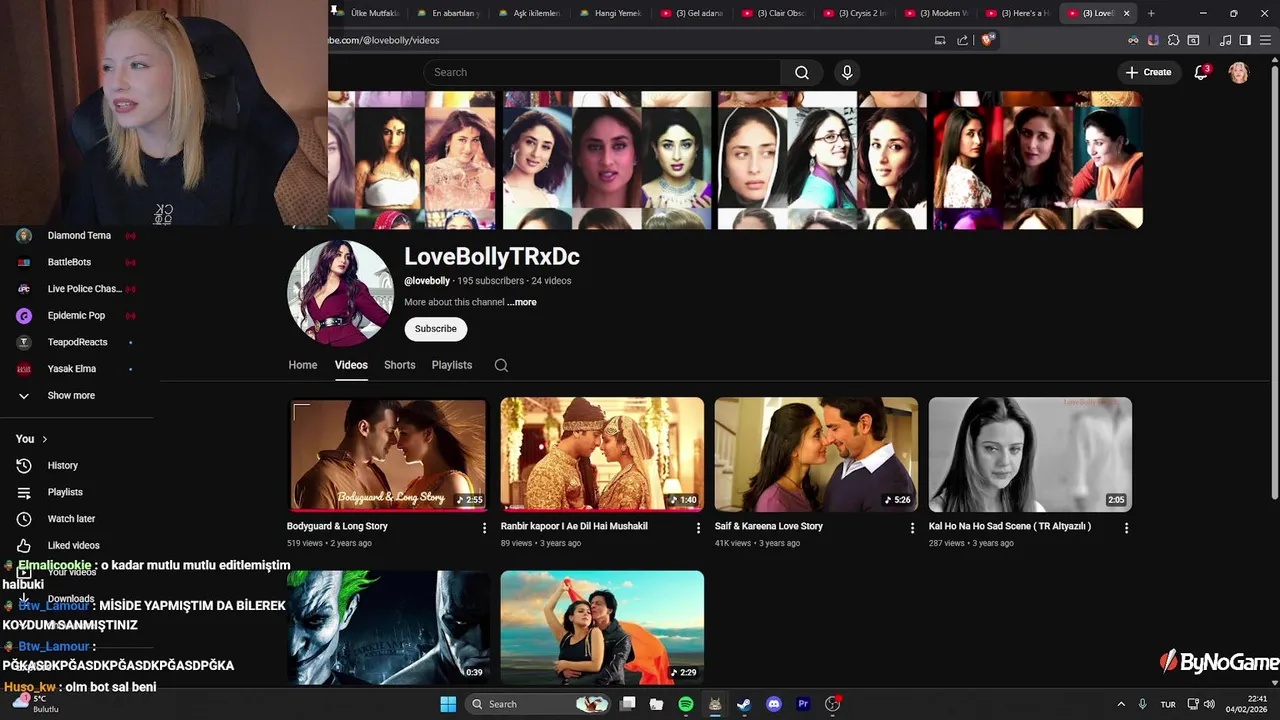Open Live Police Chase subscription
1280x720 pixels.
(77, 289)
